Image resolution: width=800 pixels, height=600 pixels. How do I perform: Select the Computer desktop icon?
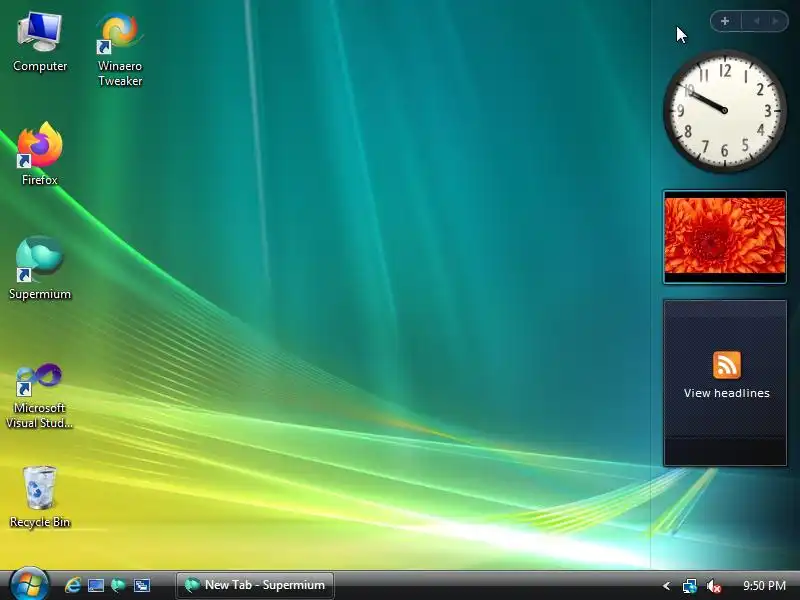(x=40, y=43)
